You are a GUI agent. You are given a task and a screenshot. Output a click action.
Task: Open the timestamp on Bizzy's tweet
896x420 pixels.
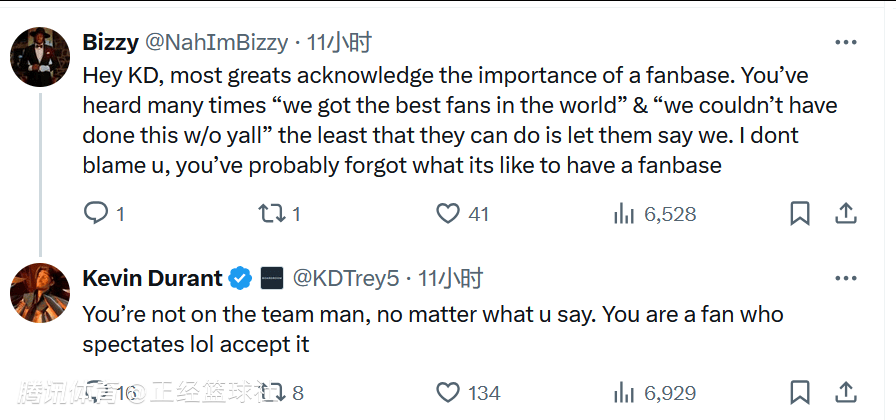(x=340, y=42)
